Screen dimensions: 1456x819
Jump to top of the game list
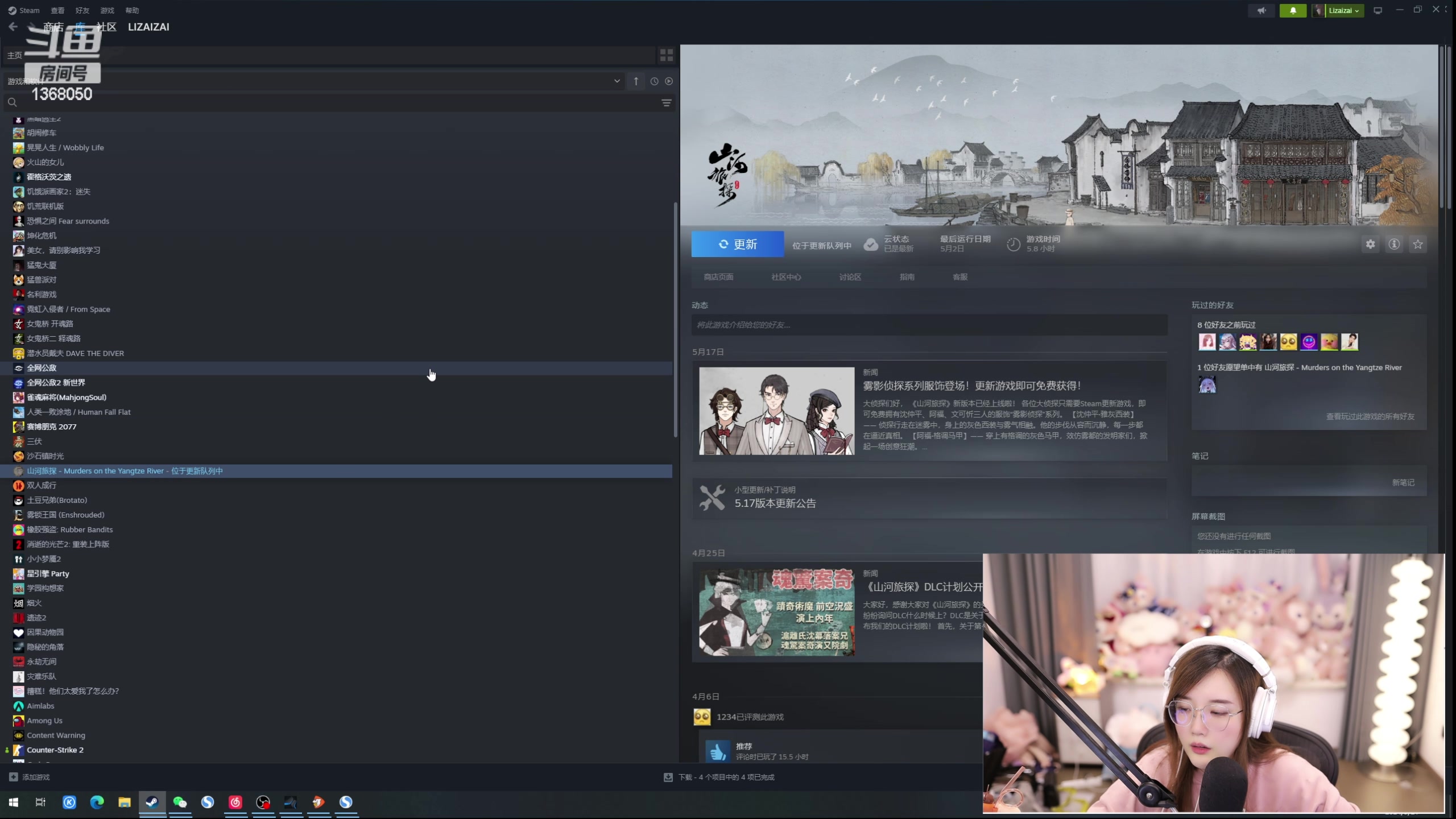coord(636,81)
